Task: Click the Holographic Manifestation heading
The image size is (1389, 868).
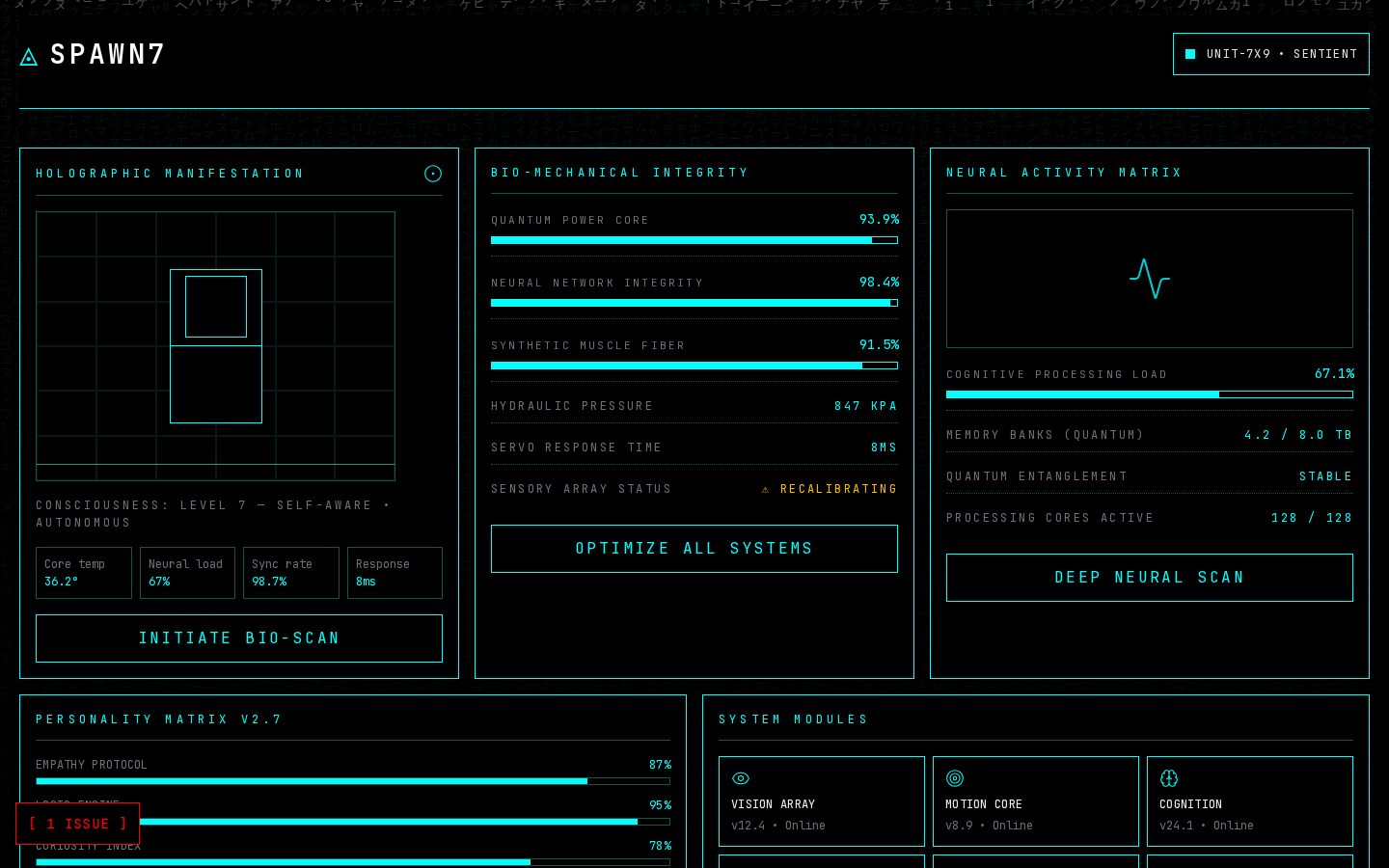Action: pyautogui.click(x=170, y=174)
